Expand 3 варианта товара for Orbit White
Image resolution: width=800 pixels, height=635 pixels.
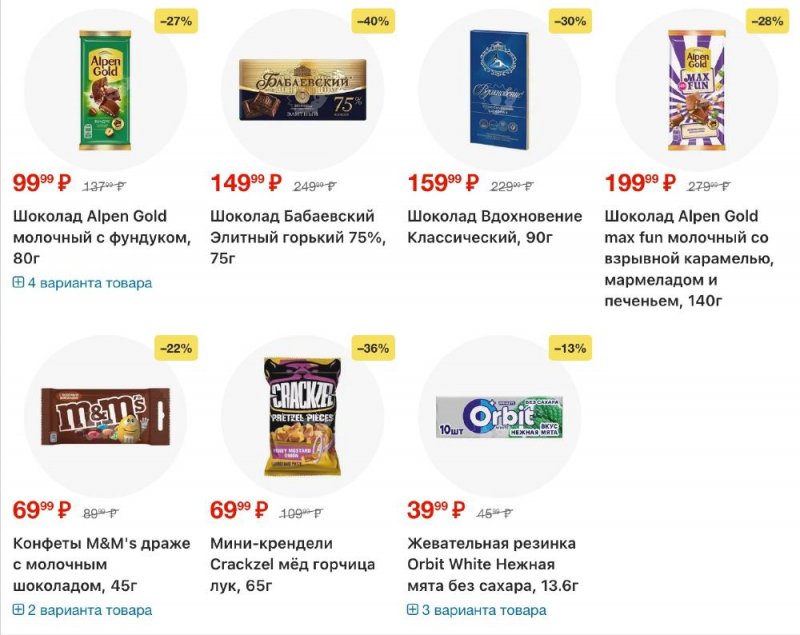pos(476,610)
